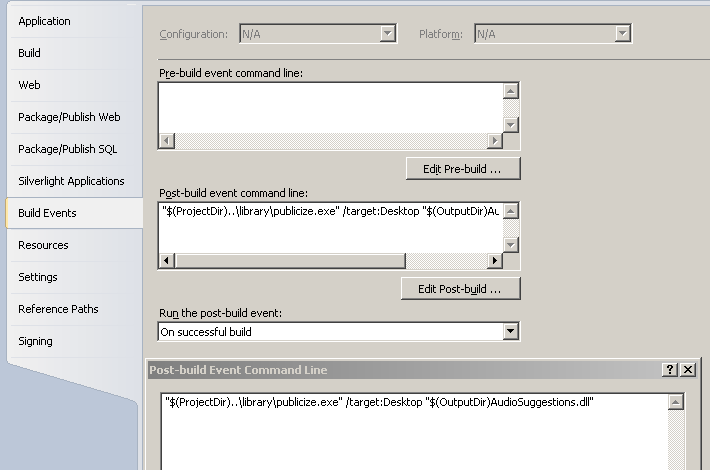Expand the Run the post-build event dropdown
This screenshot has height=470, width=710.
coord(339,332)
